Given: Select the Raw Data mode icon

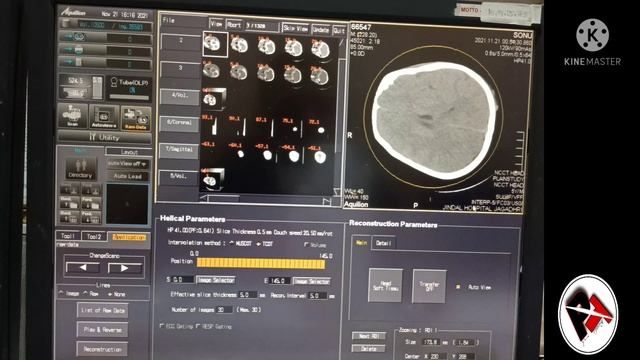Looking at the screenshot, I should pos(136,118).
